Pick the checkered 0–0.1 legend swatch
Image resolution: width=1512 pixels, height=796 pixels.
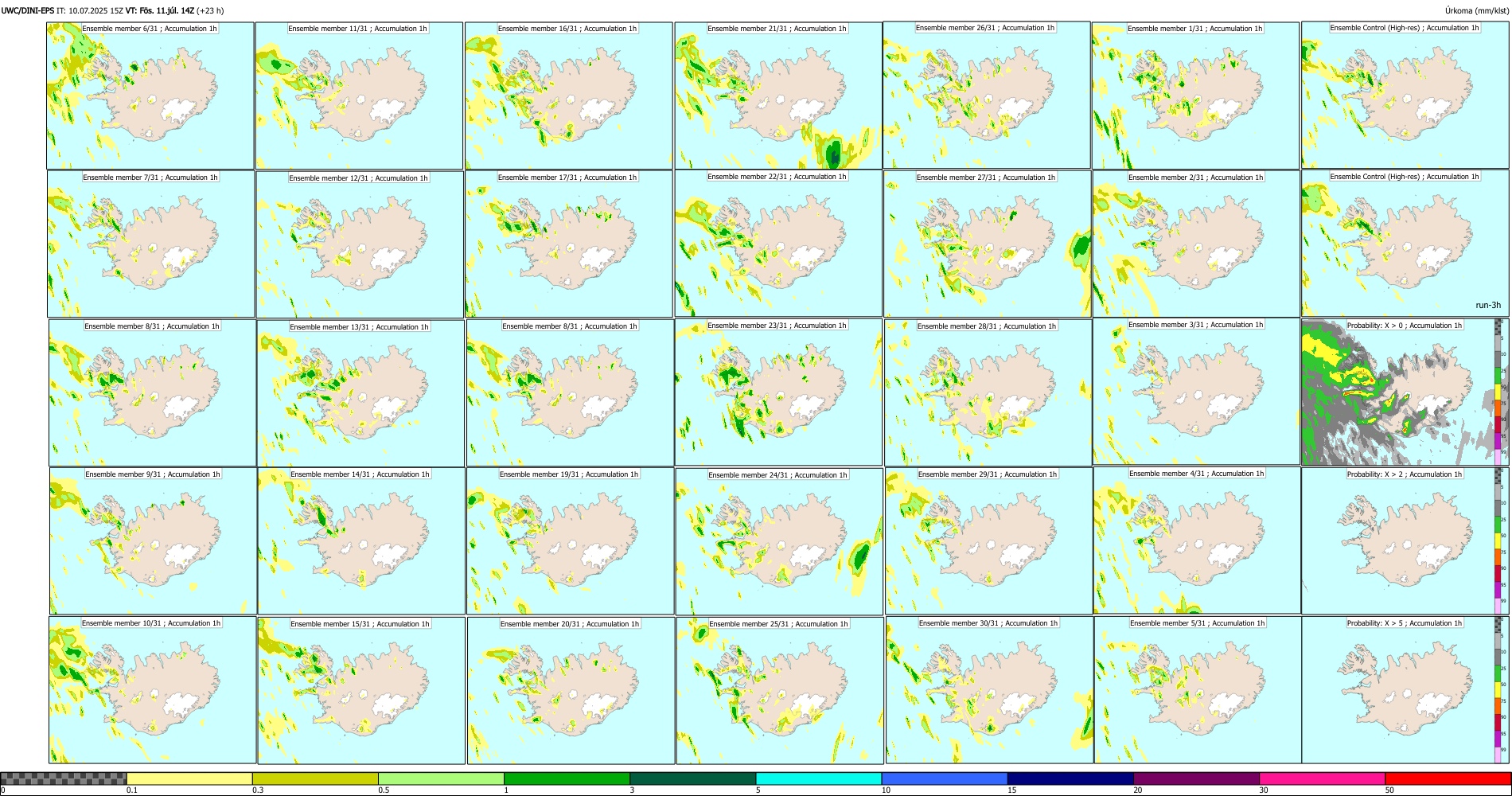64,778
